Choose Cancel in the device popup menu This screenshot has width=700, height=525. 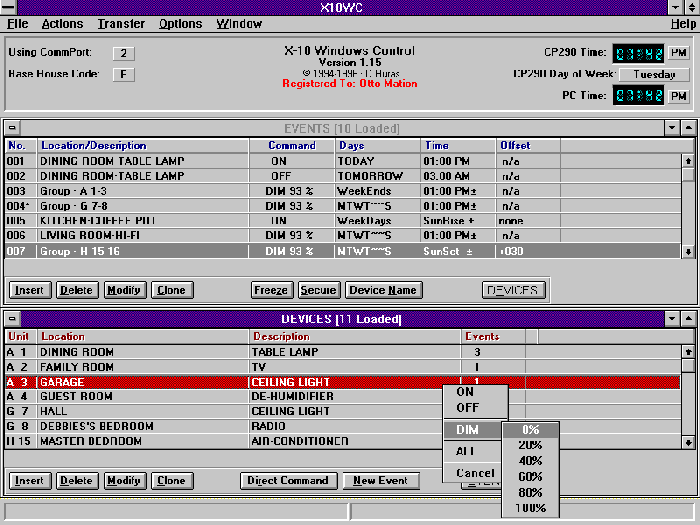473,473
